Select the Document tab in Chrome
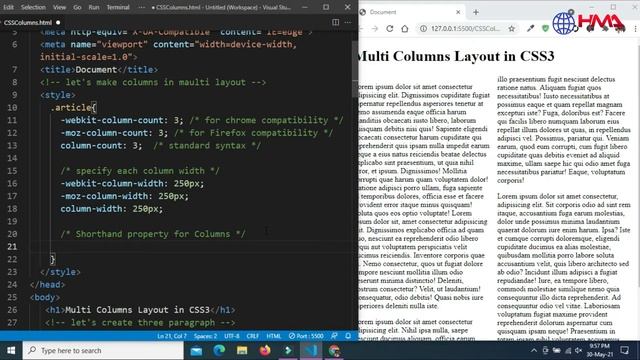This screenshot has height=360, width=640. (x=410, y=12)
